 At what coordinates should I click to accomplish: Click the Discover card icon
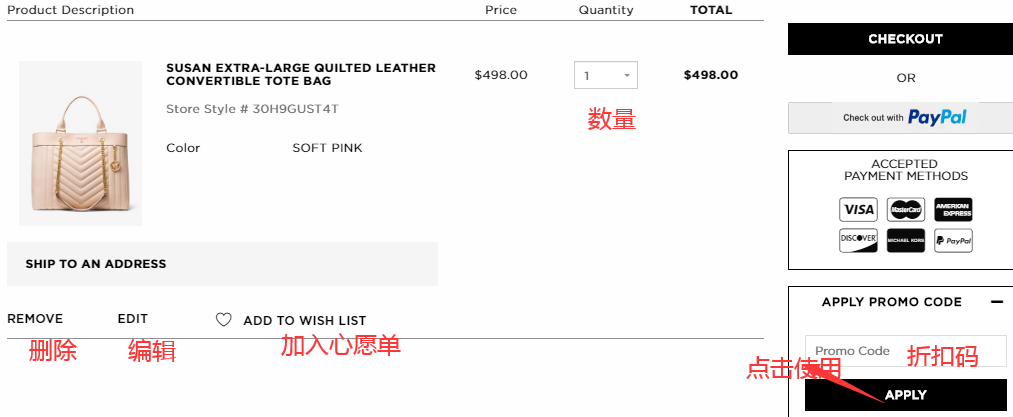[858, 240]
